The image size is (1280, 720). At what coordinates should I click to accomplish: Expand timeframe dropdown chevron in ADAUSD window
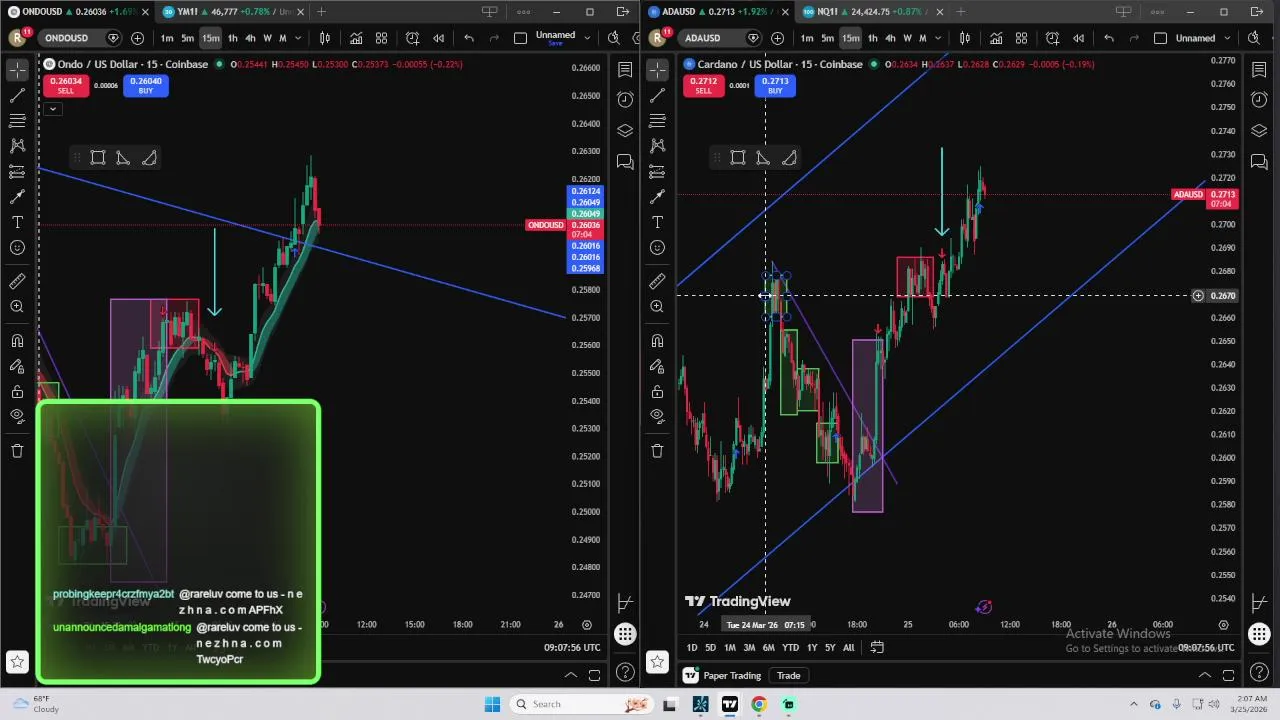[x=937, y=38]
